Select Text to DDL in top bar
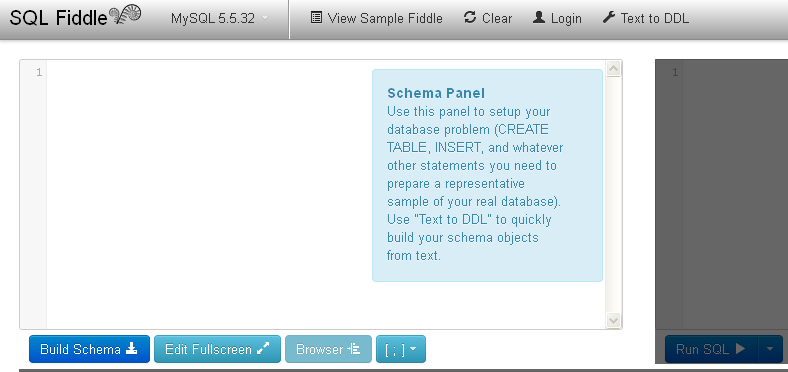Image resolution: width=788 pixels, height=372 pixels. click(646, 19)
